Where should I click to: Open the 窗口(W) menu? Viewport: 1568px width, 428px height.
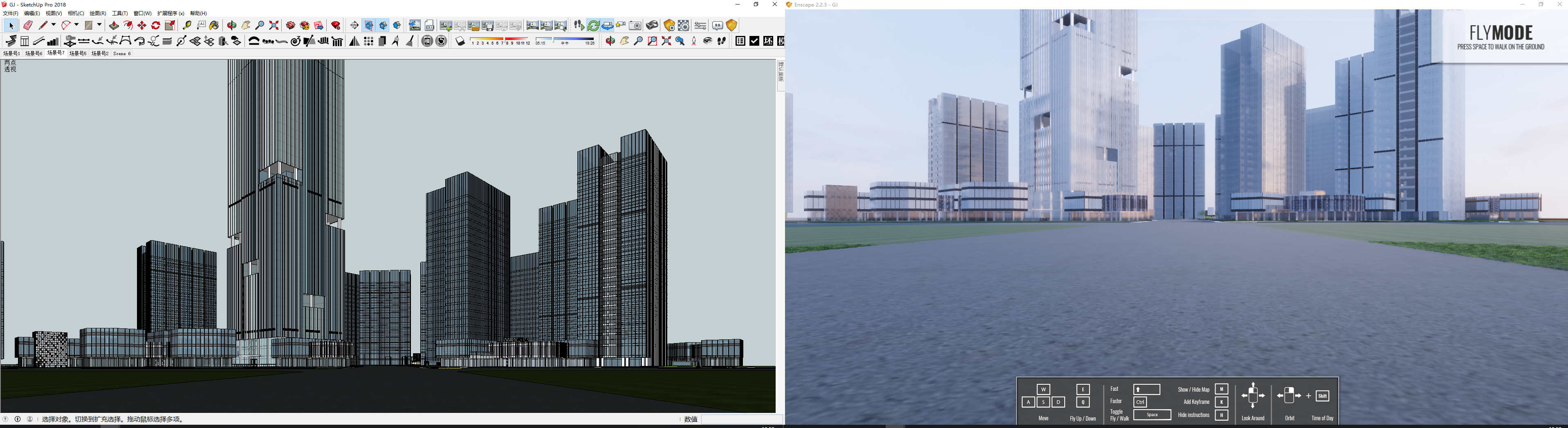pyautogui.click(x=142, y=13)
